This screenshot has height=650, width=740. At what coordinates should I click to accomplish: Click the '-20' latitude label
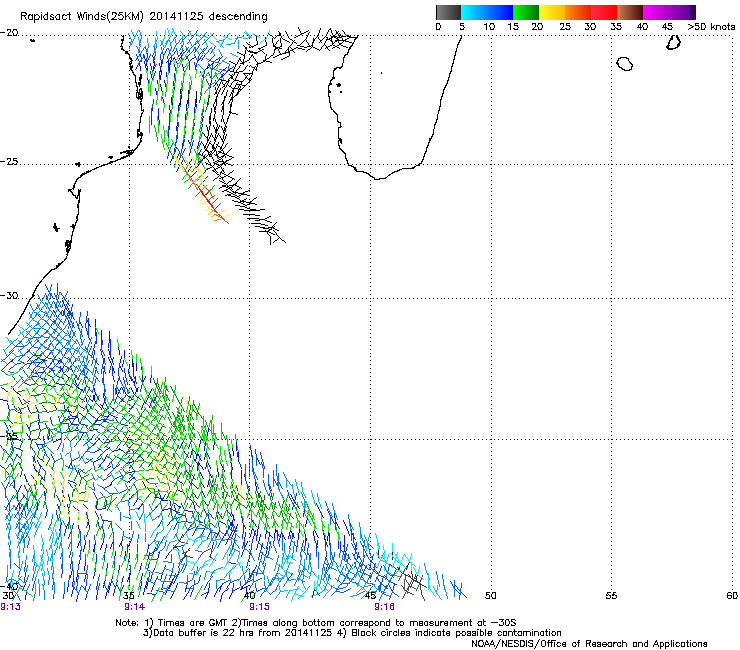(9, 33)
